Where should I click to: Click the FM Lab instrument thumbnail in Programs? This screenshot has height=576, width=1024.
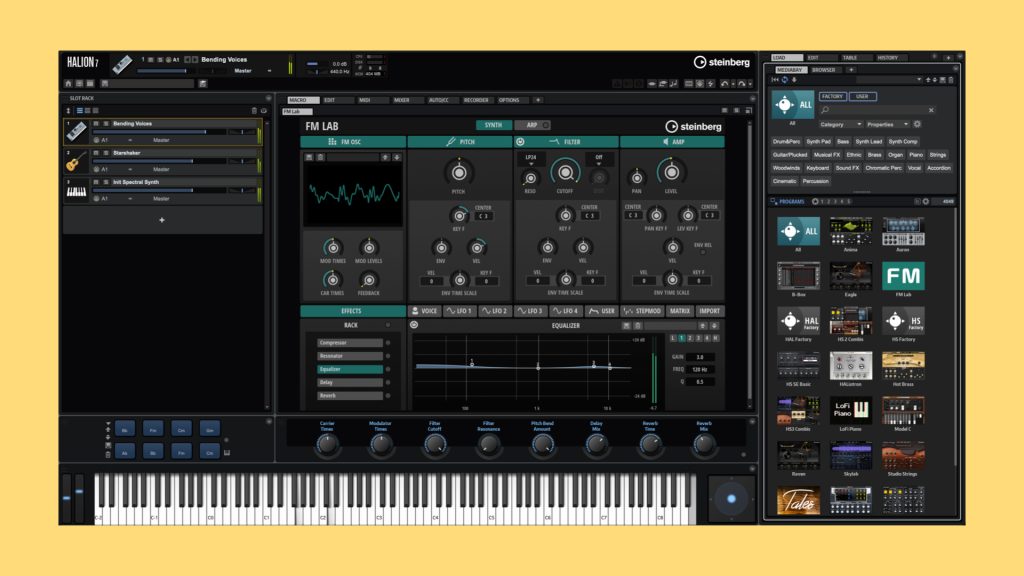click(x=902, y=276)
